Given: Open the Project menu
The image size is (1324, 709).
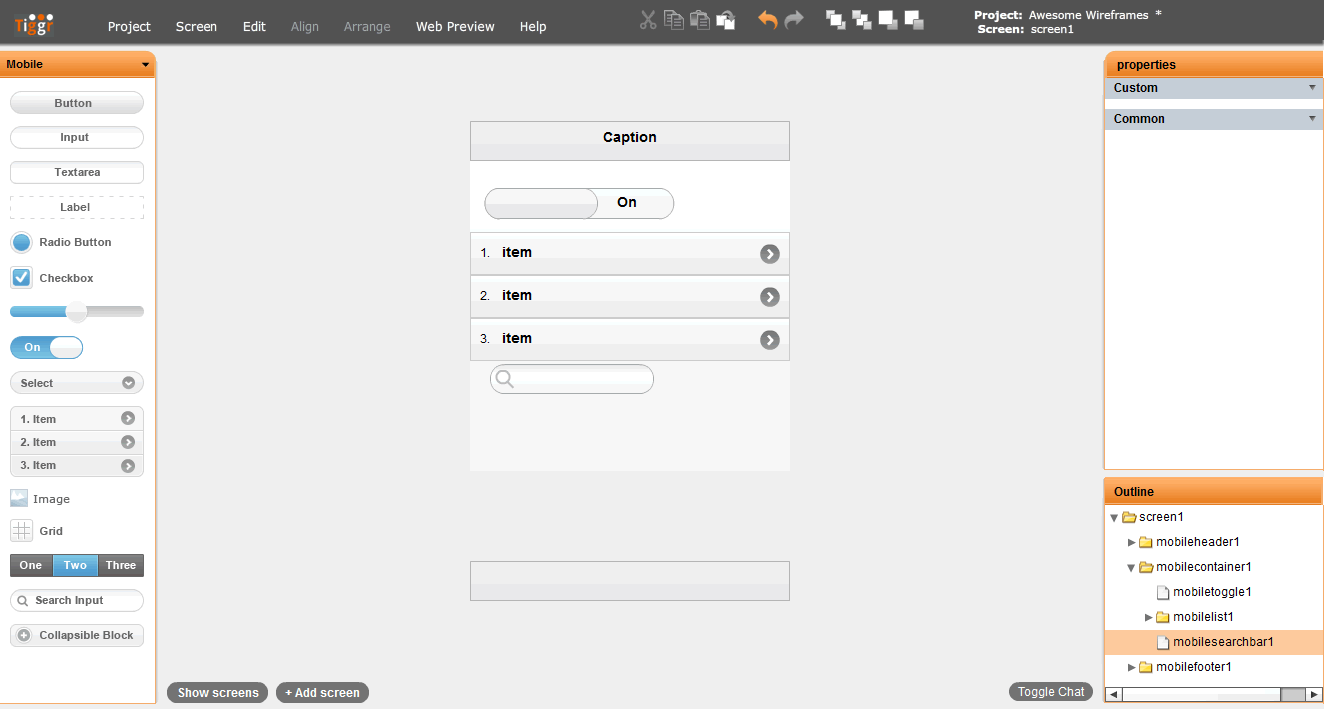Looking at the screenshot, I should coord(129,26).
